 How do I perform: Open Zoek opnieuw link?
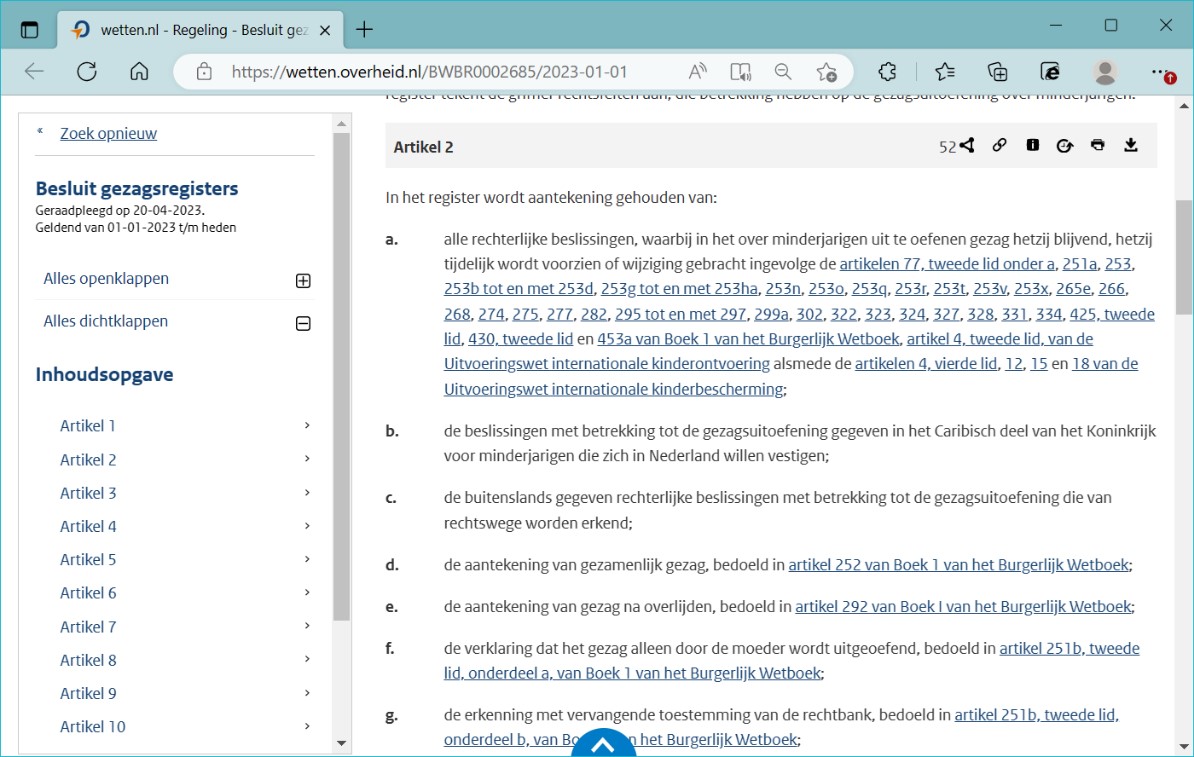pos(108,133)
